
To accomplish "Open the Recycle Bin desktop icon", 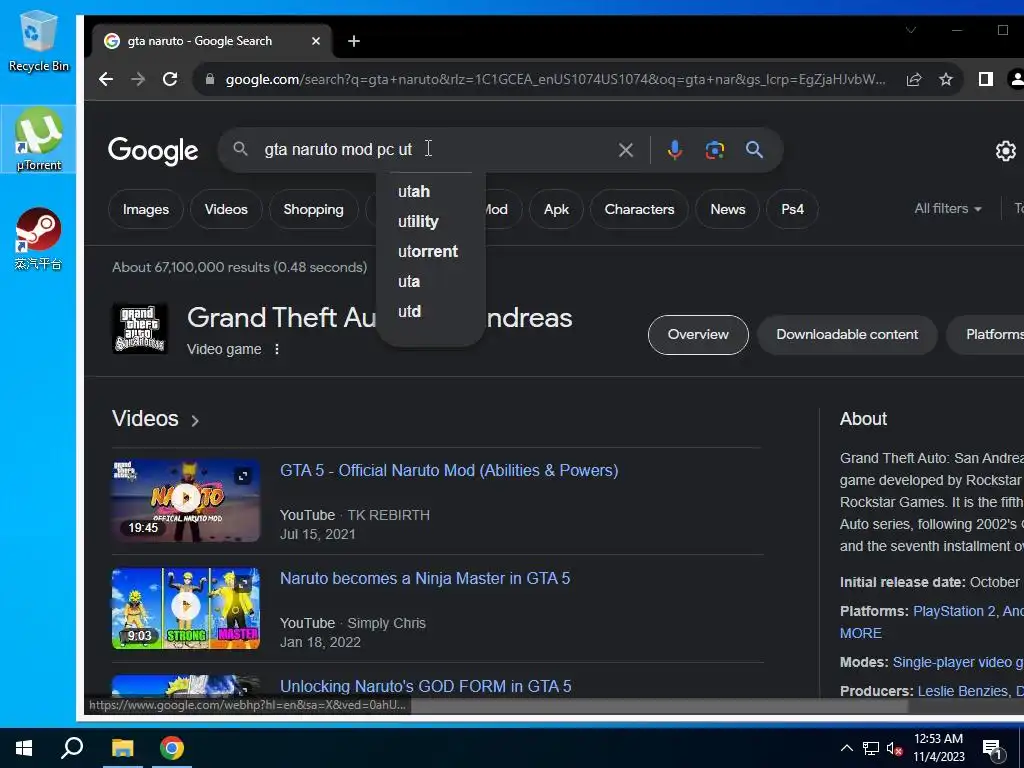I will point(39,41).
